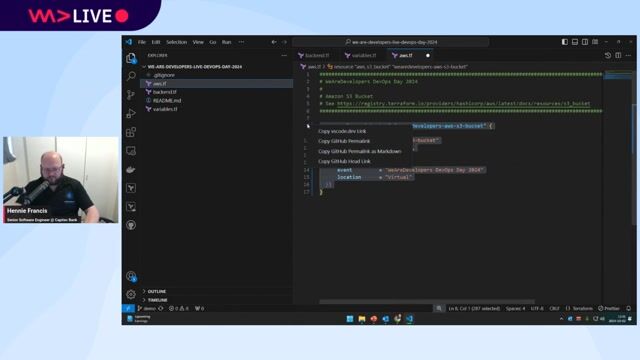Open the Run menu
Viewport: 640px width, 360px height.
[x=227, y=42]
